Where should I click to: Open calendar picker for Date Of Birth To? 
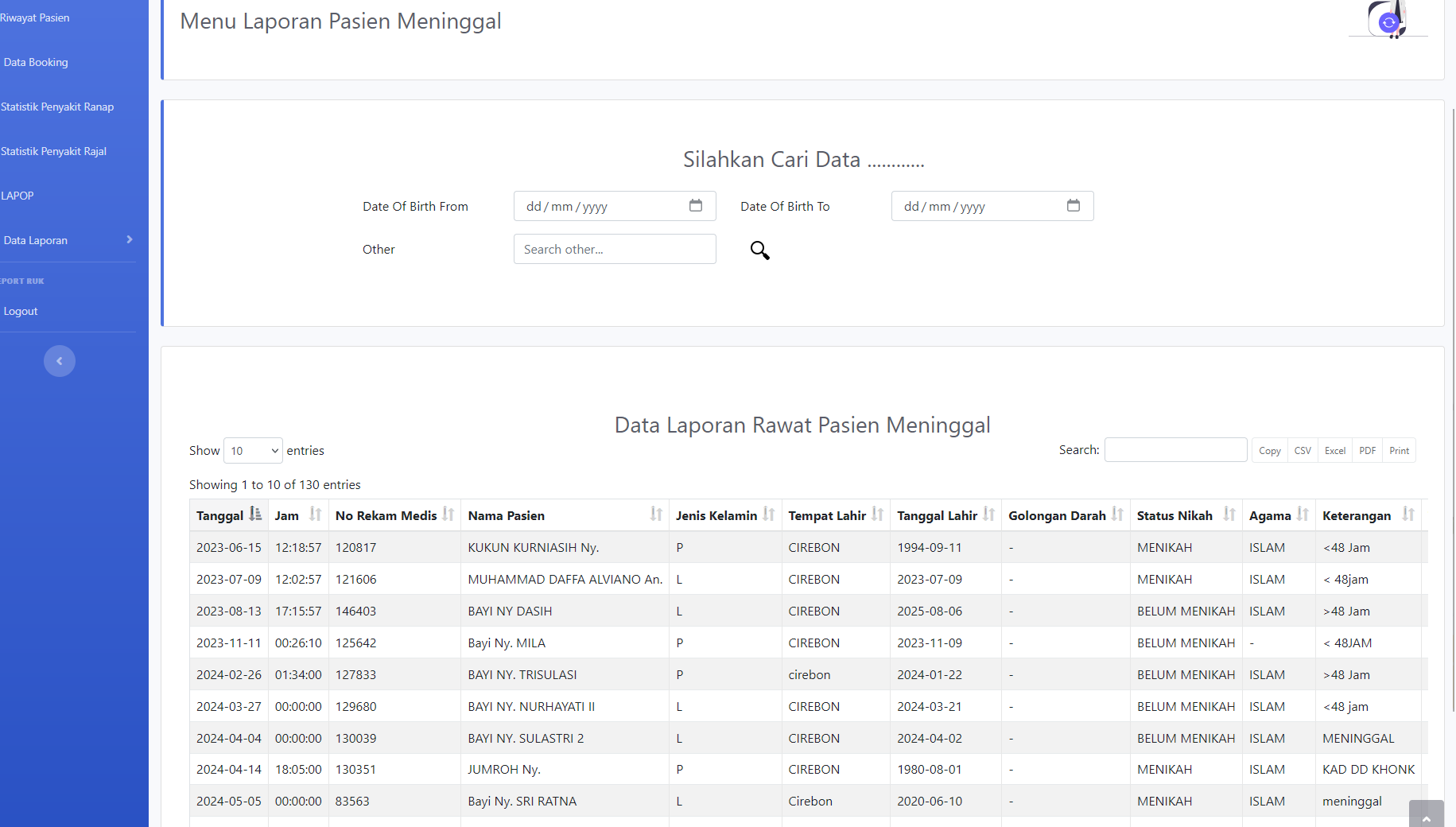click(x=1073, y=206)
